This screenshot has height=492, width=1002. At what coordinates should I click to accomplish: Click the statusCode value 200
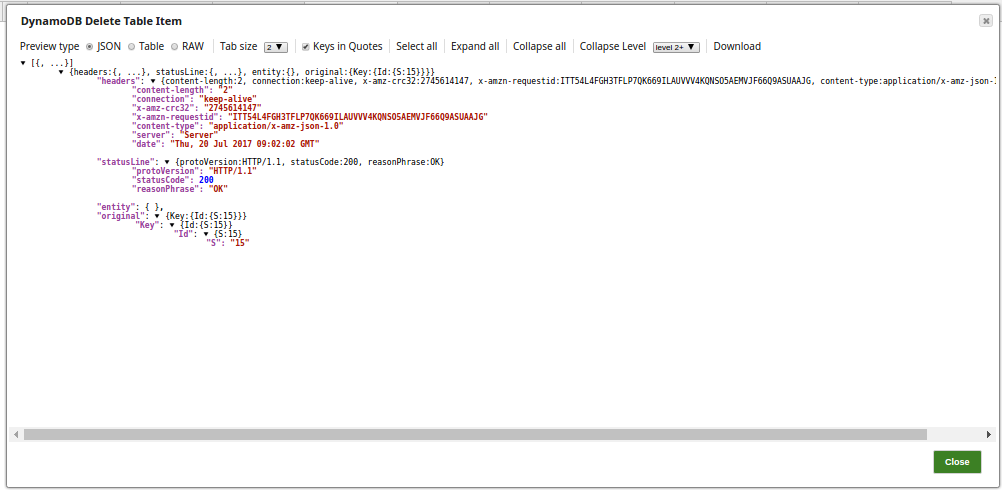click(x=206, y=180)
